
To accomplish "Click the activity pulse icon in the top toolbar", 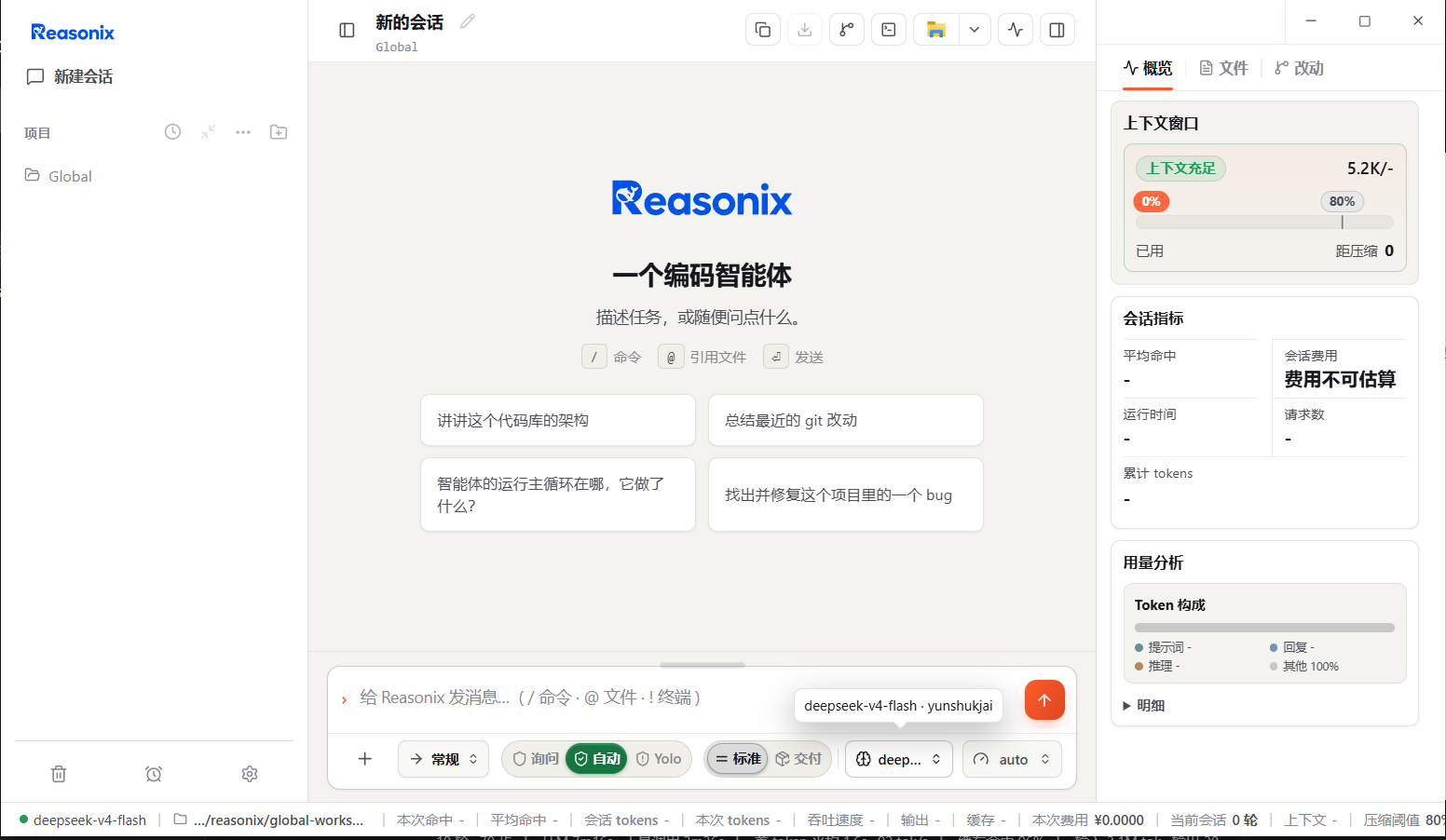I will 1016,30.
